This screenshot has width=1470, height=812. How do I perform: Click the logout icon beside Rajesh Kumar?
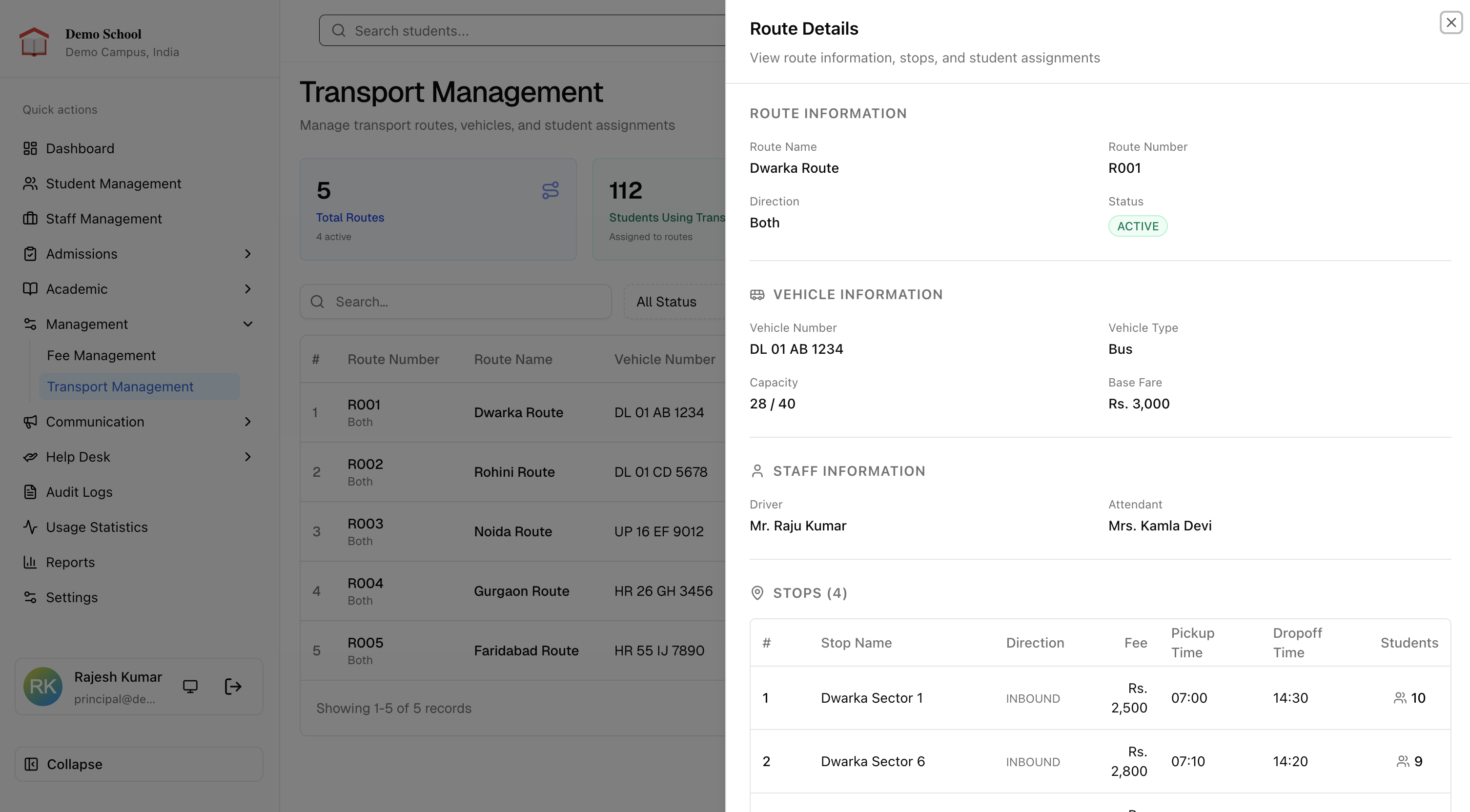[x=233, y=687]
